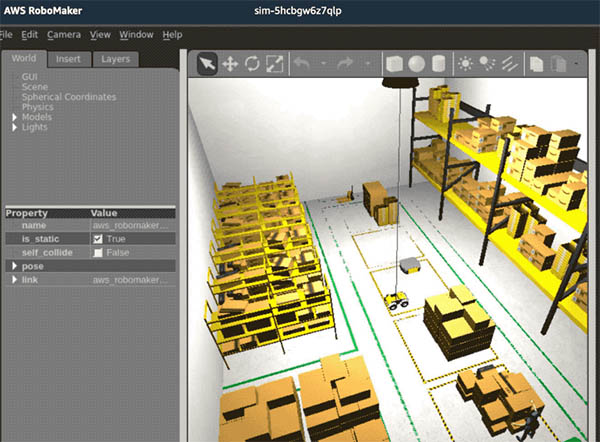Click the Undo arrow
600x442 pixels.
point(302,63)
